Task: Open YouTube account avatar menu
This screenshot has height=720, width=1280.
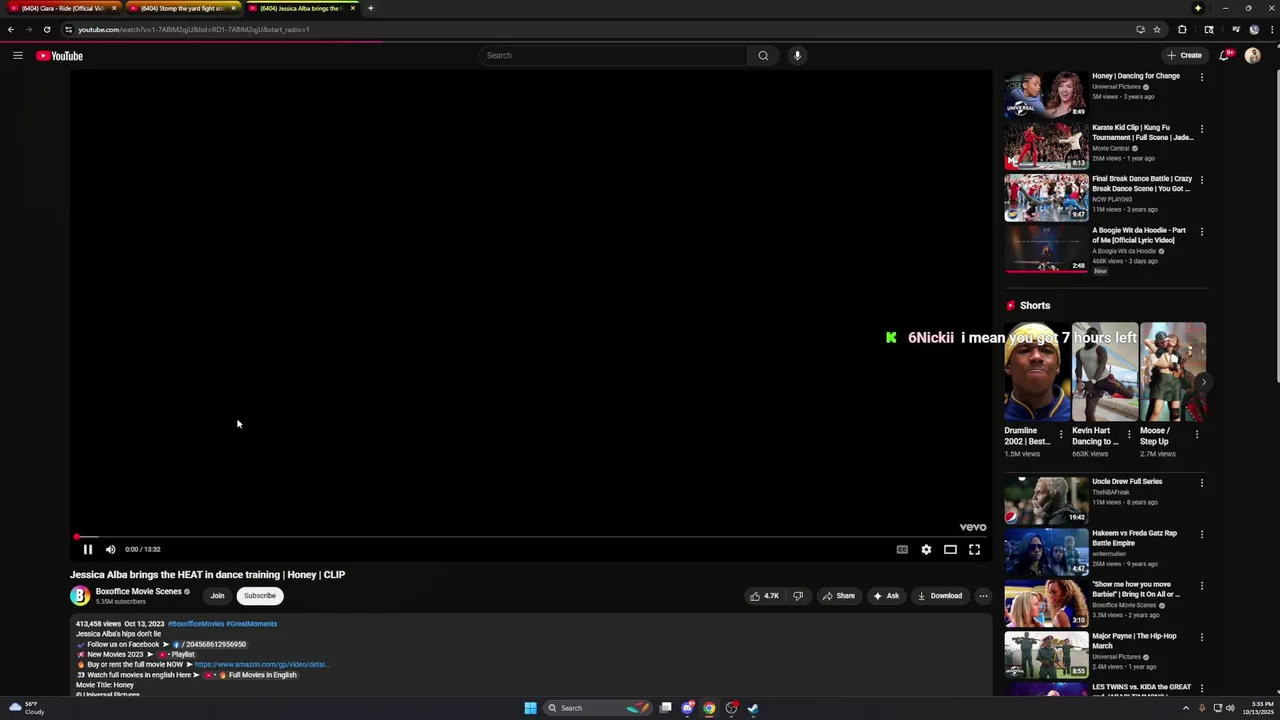Action: tap(1252, 56)
